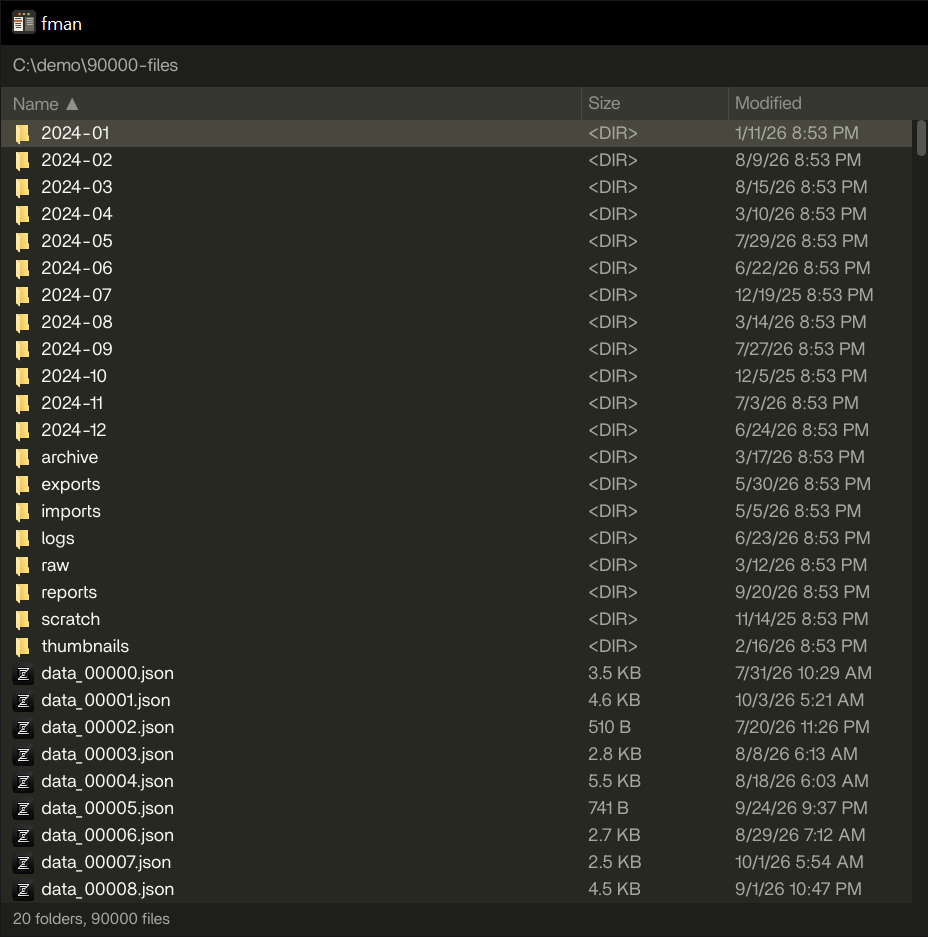
Task: Click the raw folder icon
Action: tap(22, 565)
